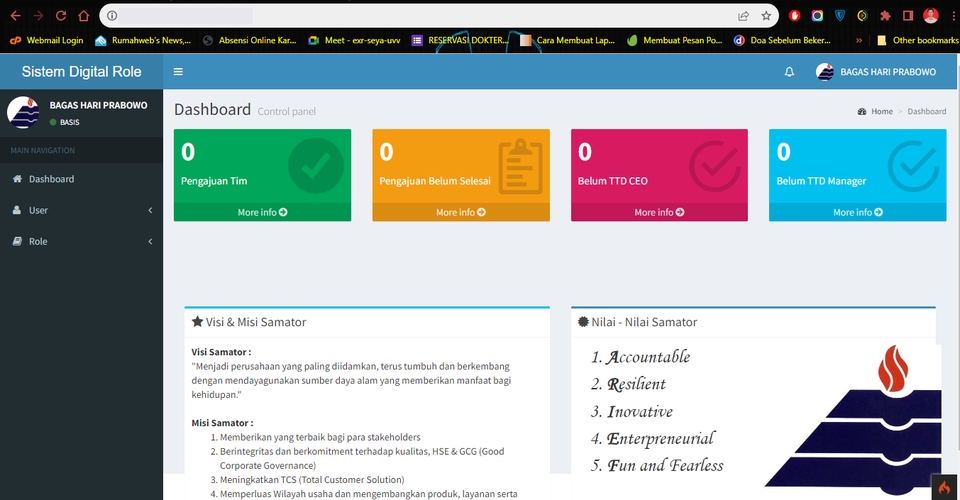Click the yellow circular extension icon
Image resolution: width=960 pixels, height=500 pixels.
(x=862, y=16)
